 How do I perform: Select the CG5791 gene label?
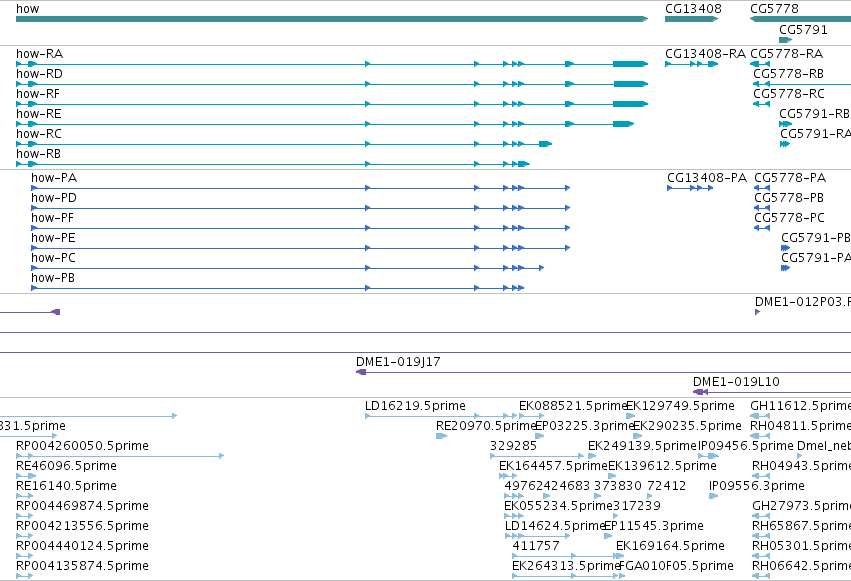(x=803, y=30)
